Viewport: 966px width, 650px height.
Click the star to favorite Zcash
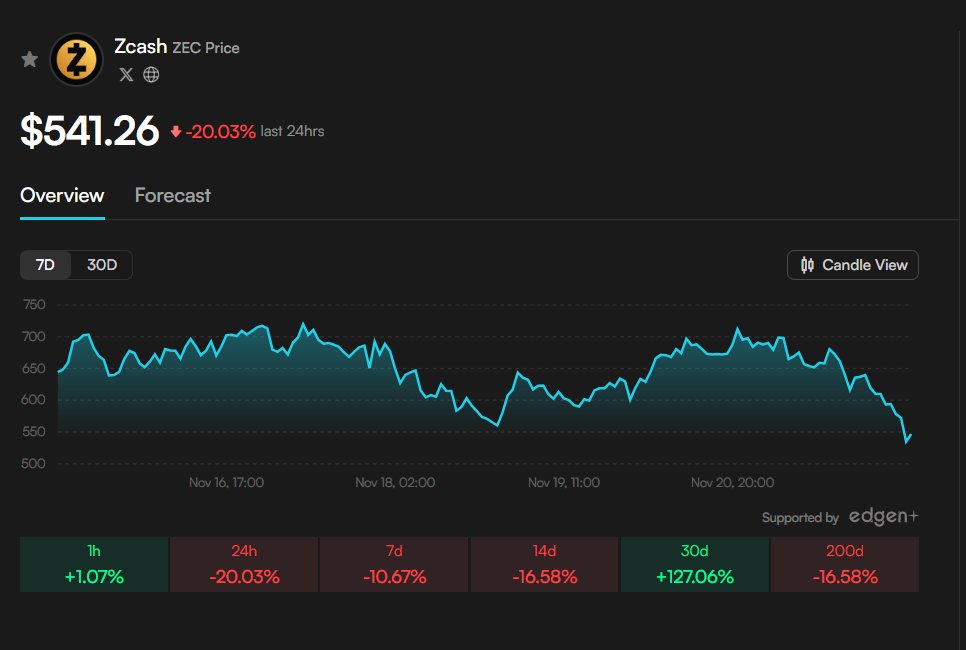pos(29,59)
